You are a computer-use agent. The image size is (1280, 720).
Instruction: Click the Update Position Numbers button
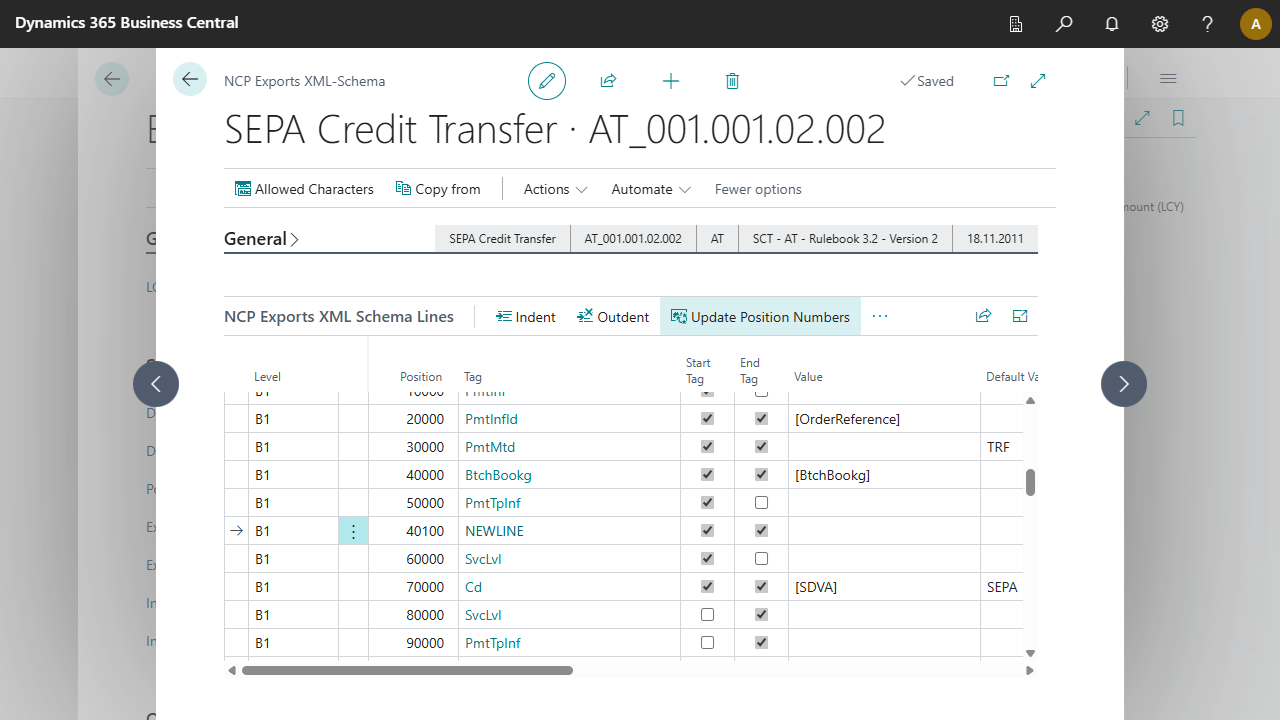[760, 317]
